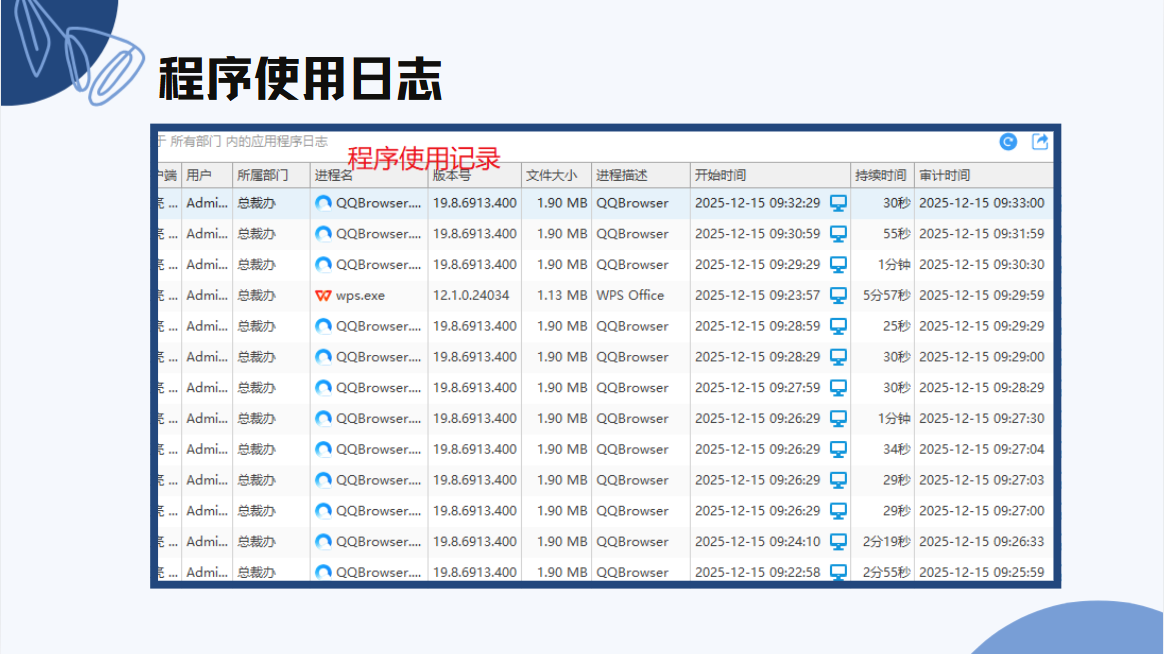The width and height of the screenshot is (1164, 654).
Task: Click monitor icon for row audited 09:28:29
Action: (838, 388)
